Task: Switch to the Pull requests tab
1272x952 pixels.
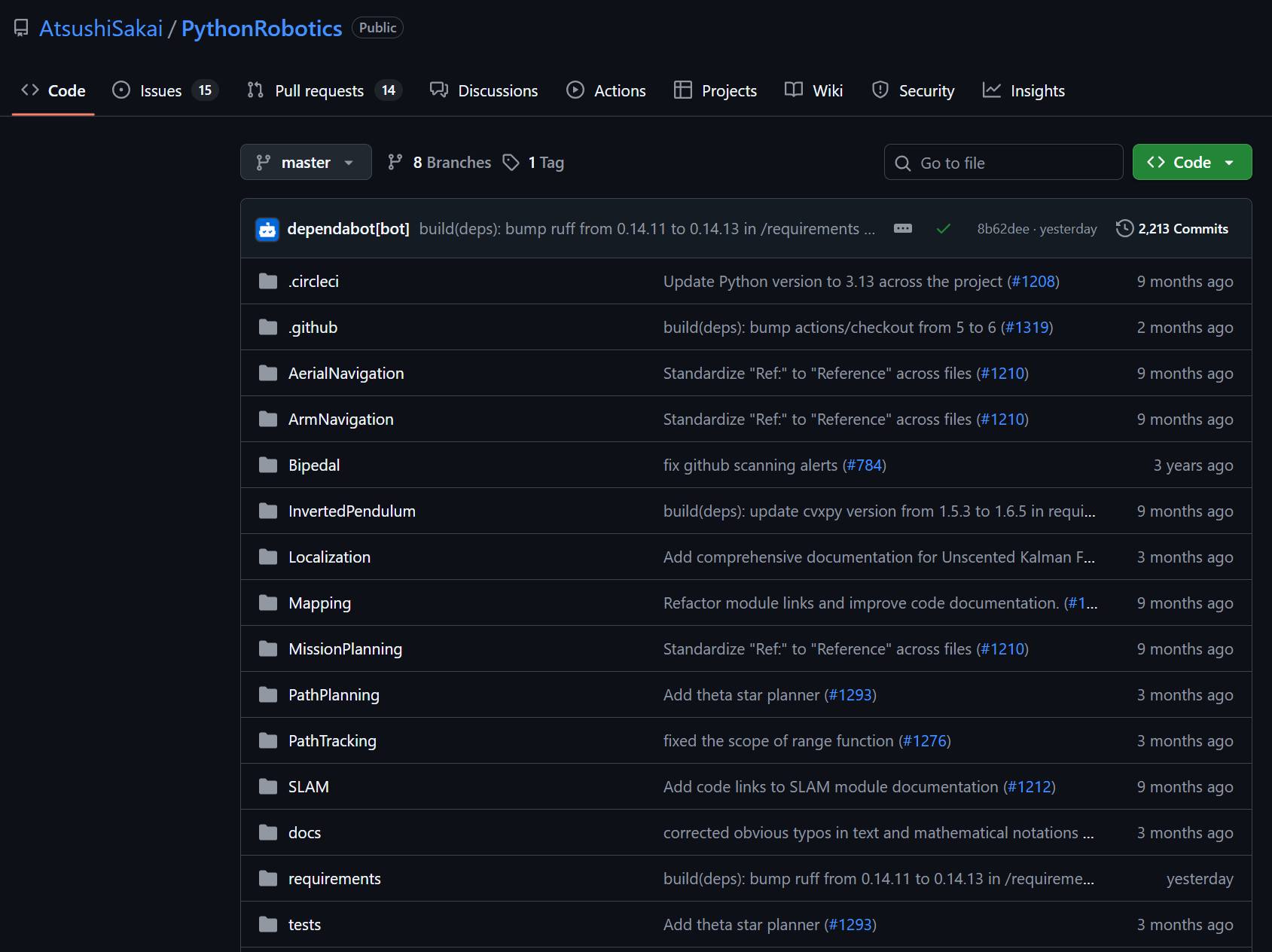Action: [325, 90]
